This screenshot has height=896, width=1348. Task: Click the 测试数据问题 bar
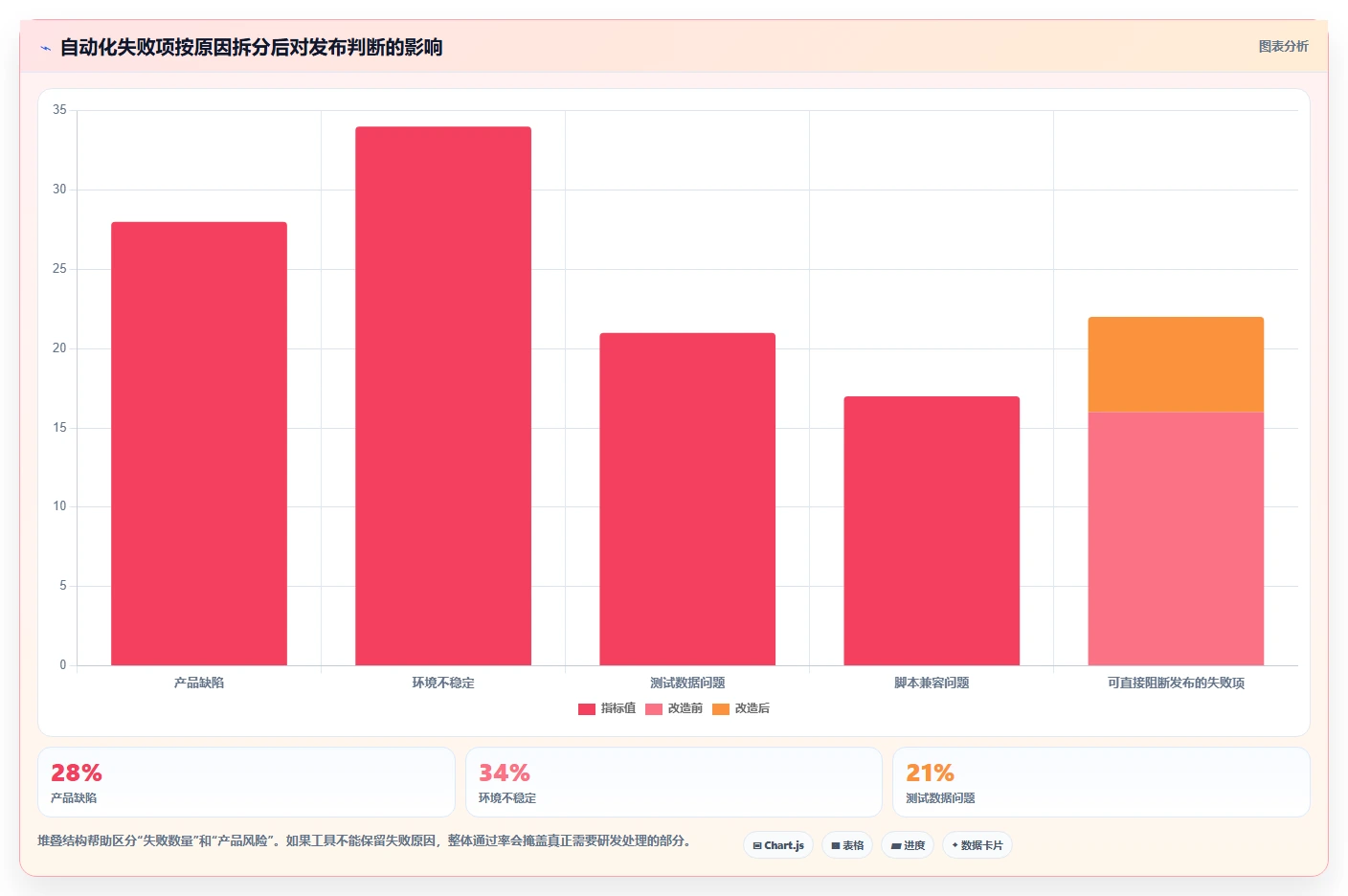point(687,499)
